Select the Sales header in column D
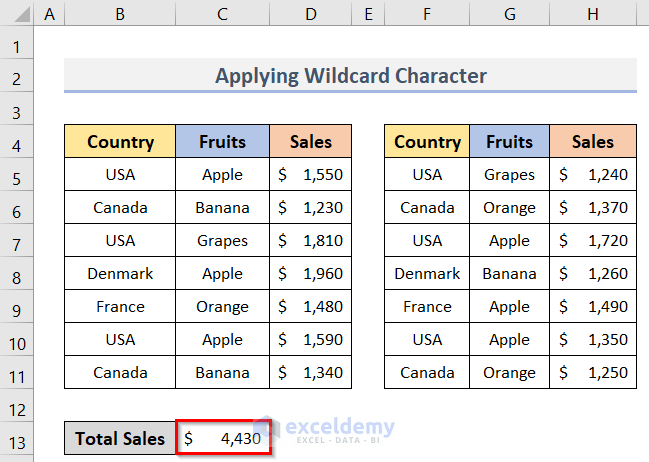This screenshot has height=462, width=649. [311, 142]
